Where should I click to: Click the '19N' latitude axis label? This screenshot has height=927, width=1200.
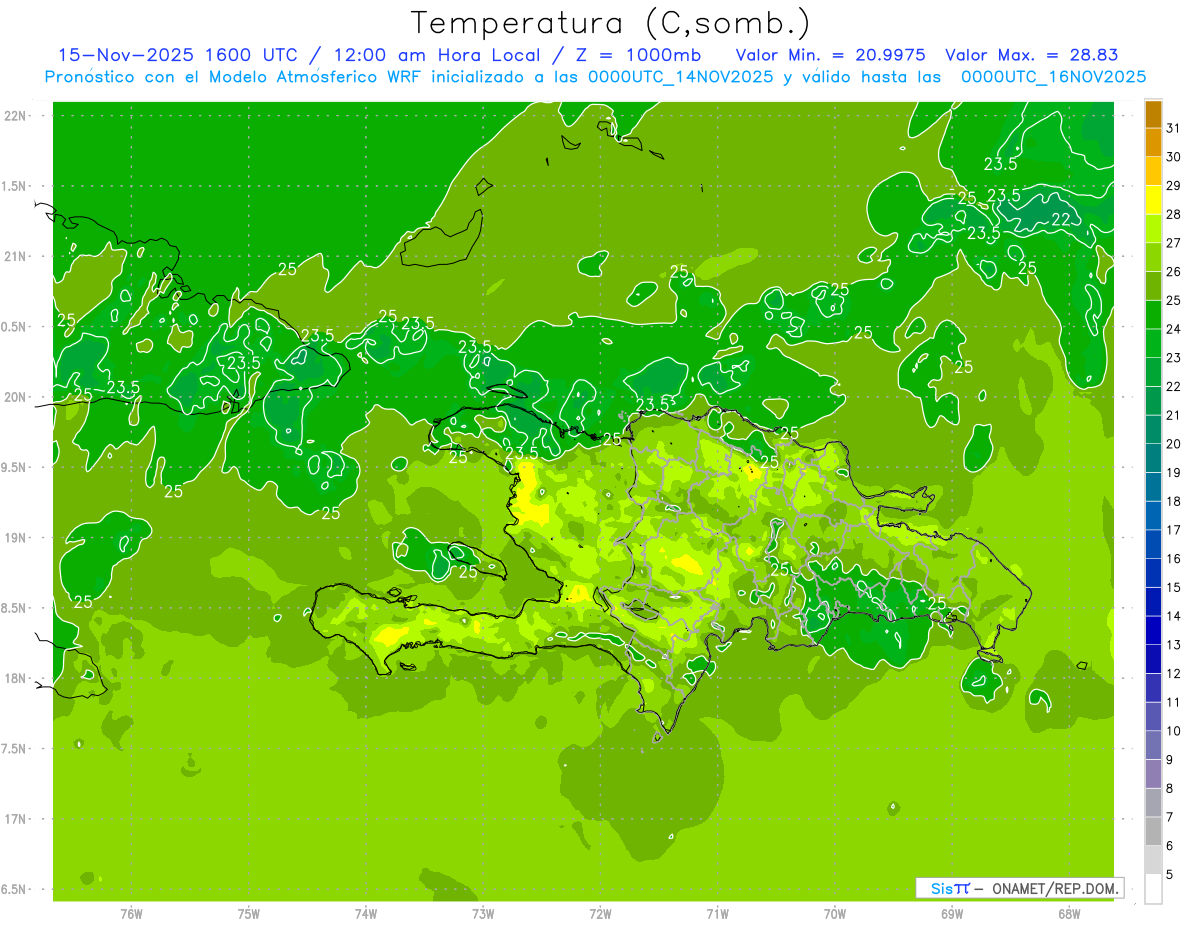[x=16, y=538]
